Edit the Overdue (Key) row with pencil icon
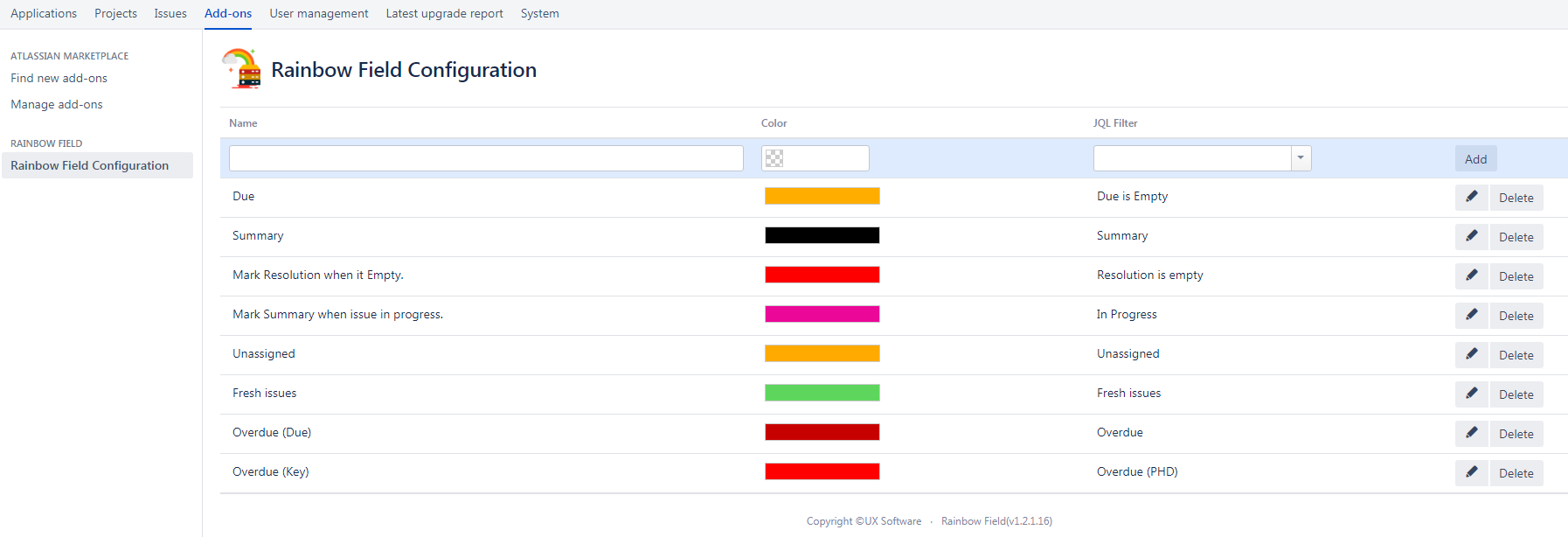This screenshot has width=1568, height=537. (1472, 473)
